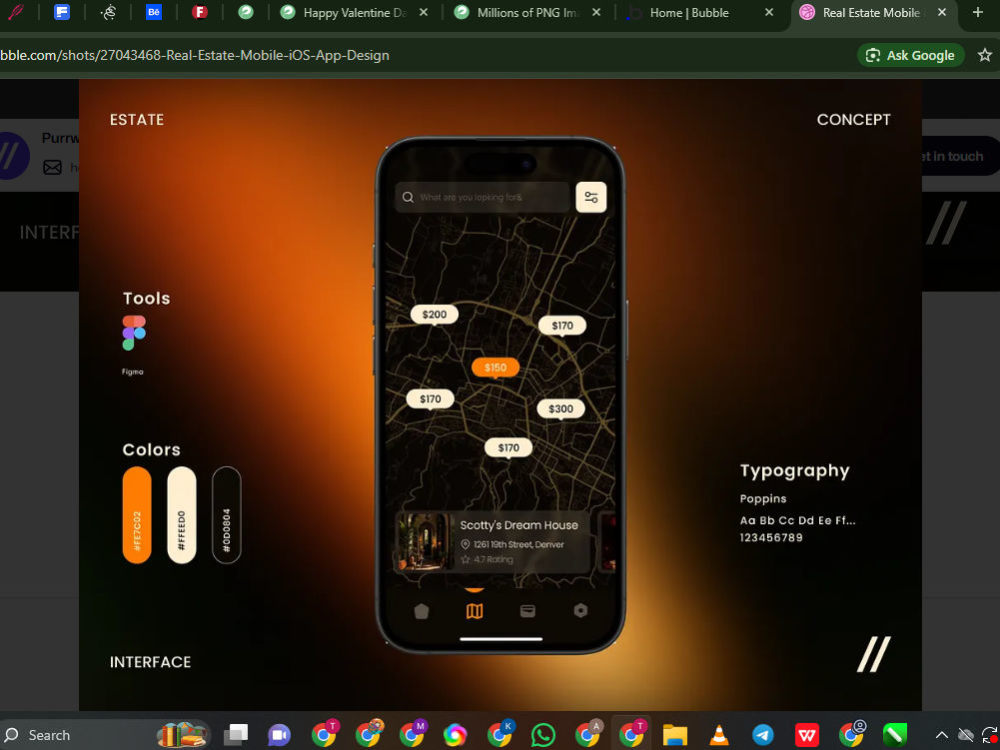This screenshot has height=750, width=1000.
Task: Click the browser address bar URL
Action: 195,55
